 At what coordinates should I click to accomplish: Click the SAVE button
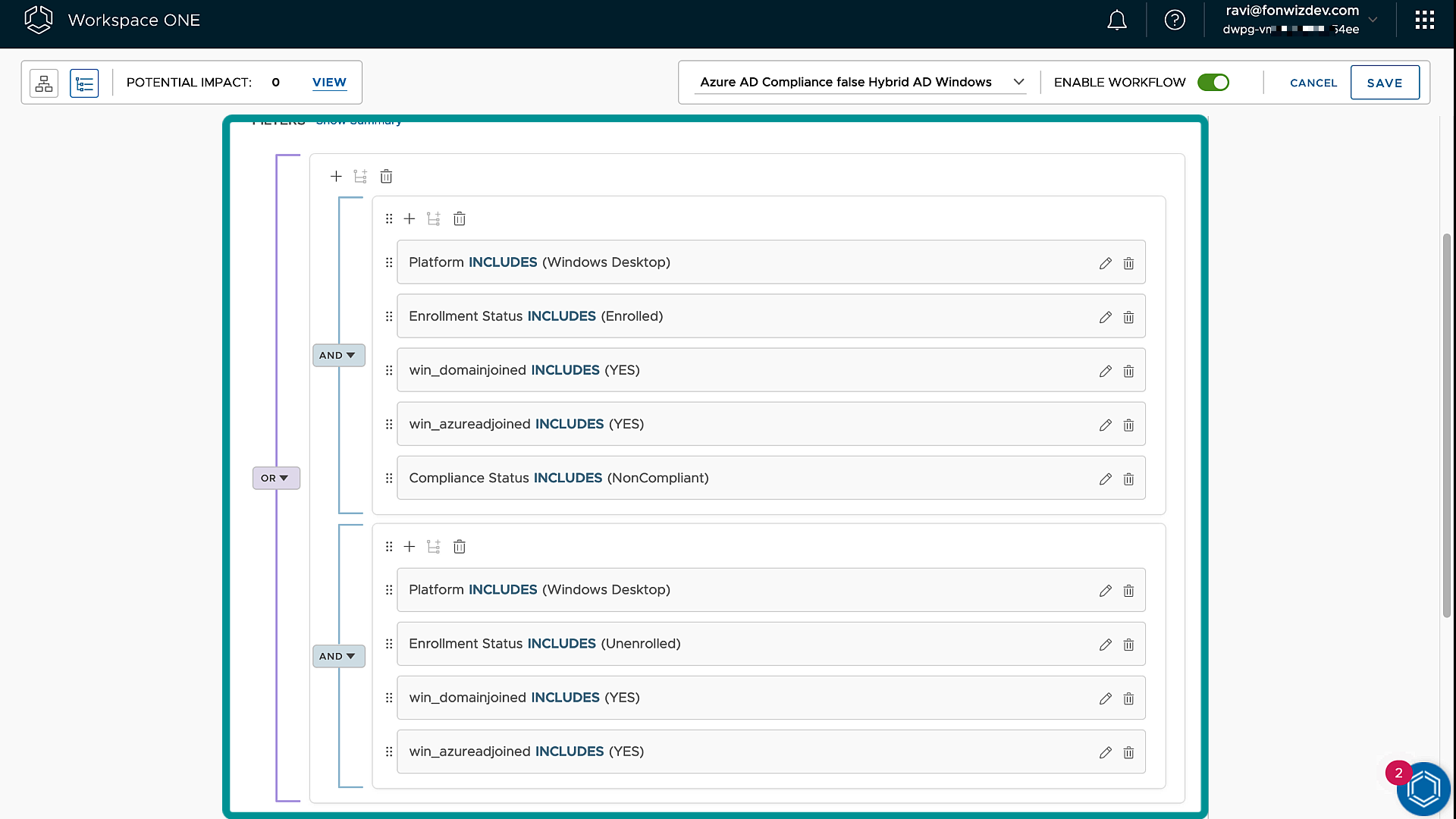1384,83
